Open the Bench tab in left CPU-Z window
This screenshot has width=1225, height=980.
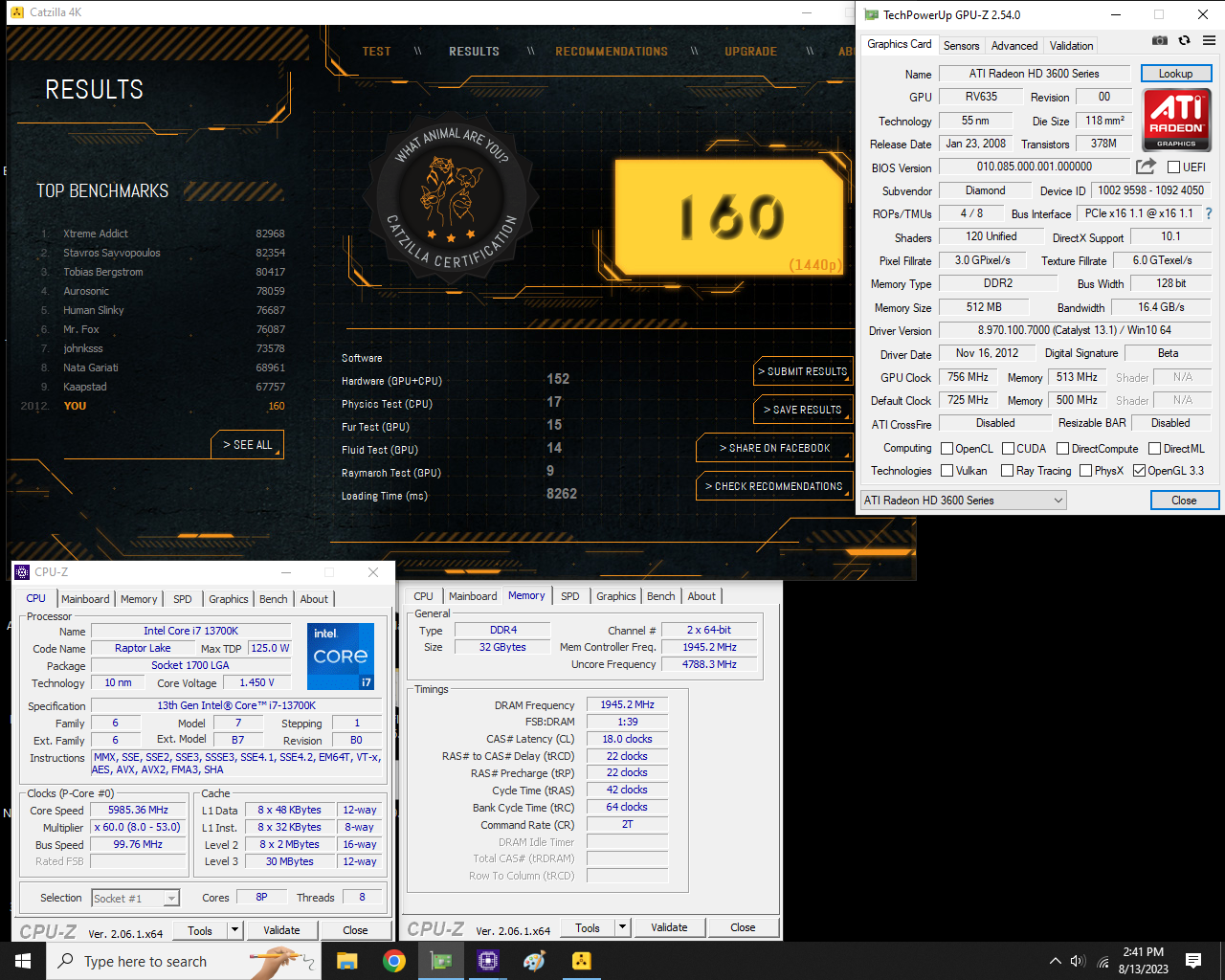(273, 599)
